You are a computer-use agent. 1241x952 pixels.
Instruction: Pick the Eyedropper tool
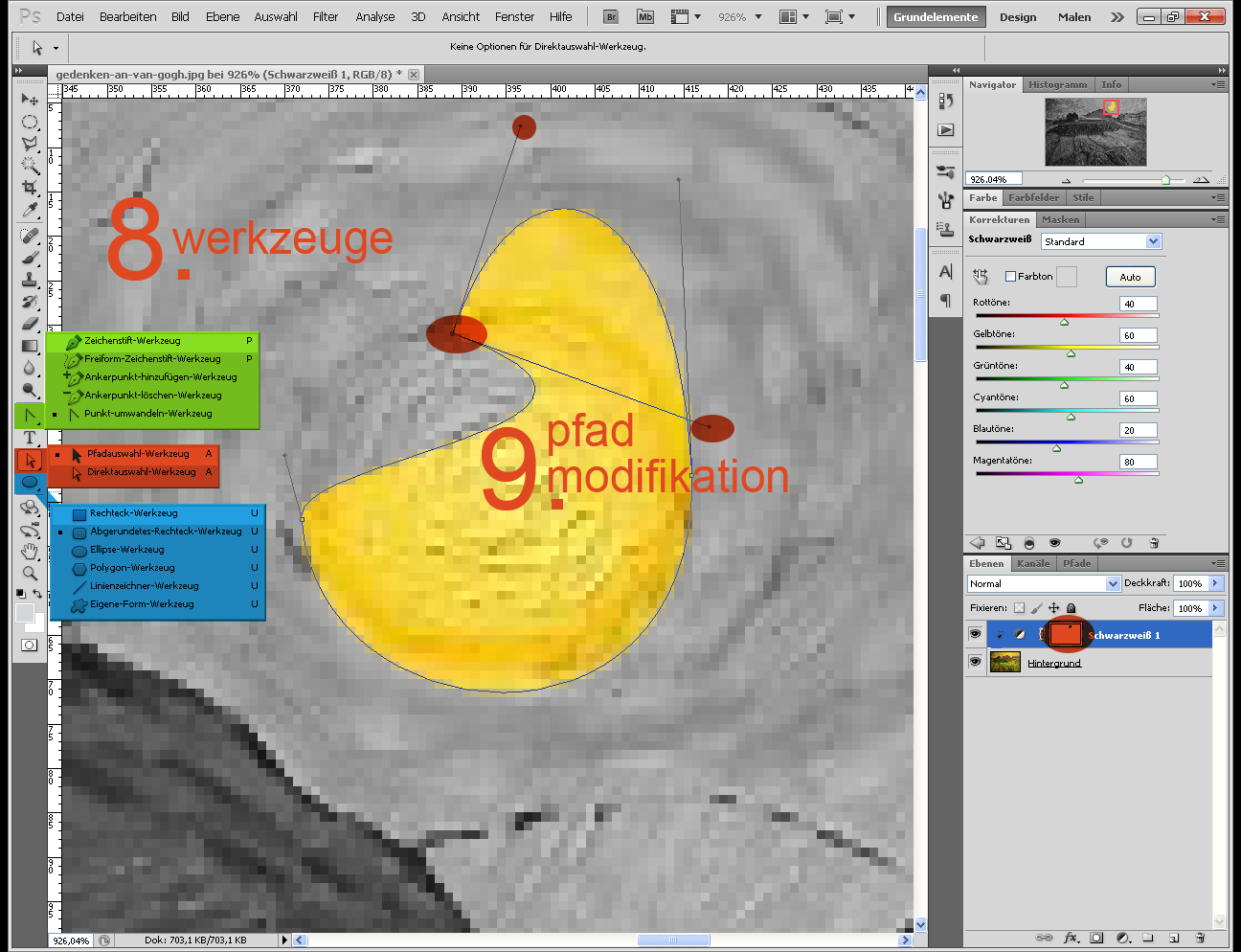[30, 210]
